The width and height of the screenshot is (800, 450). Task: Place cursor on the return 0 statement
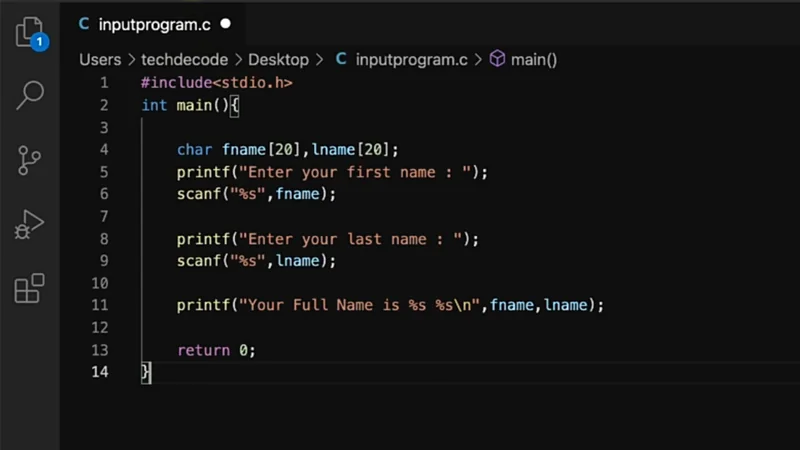[x=216, y=350]
